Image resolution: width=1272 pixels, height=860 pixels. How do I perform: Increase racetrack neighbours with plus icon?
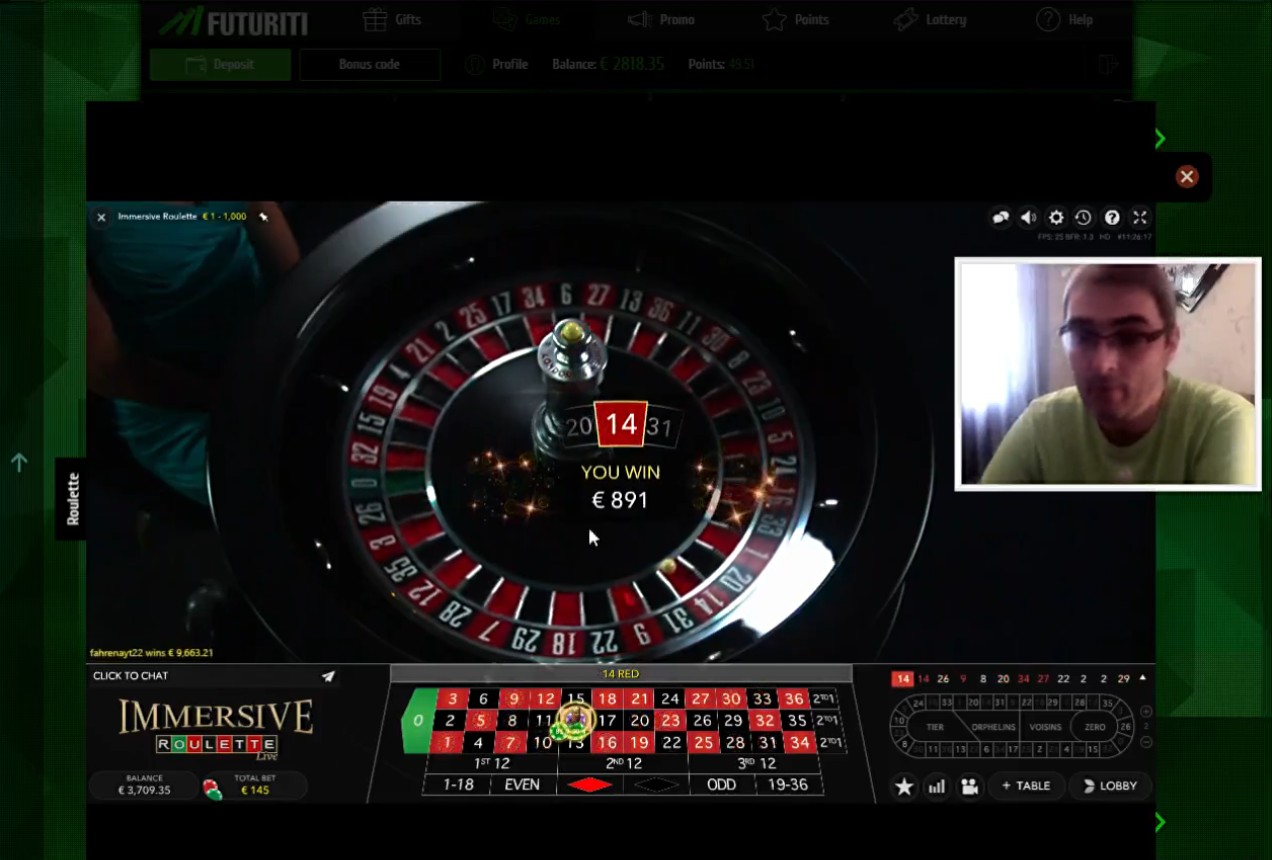tap(1146, 711)
